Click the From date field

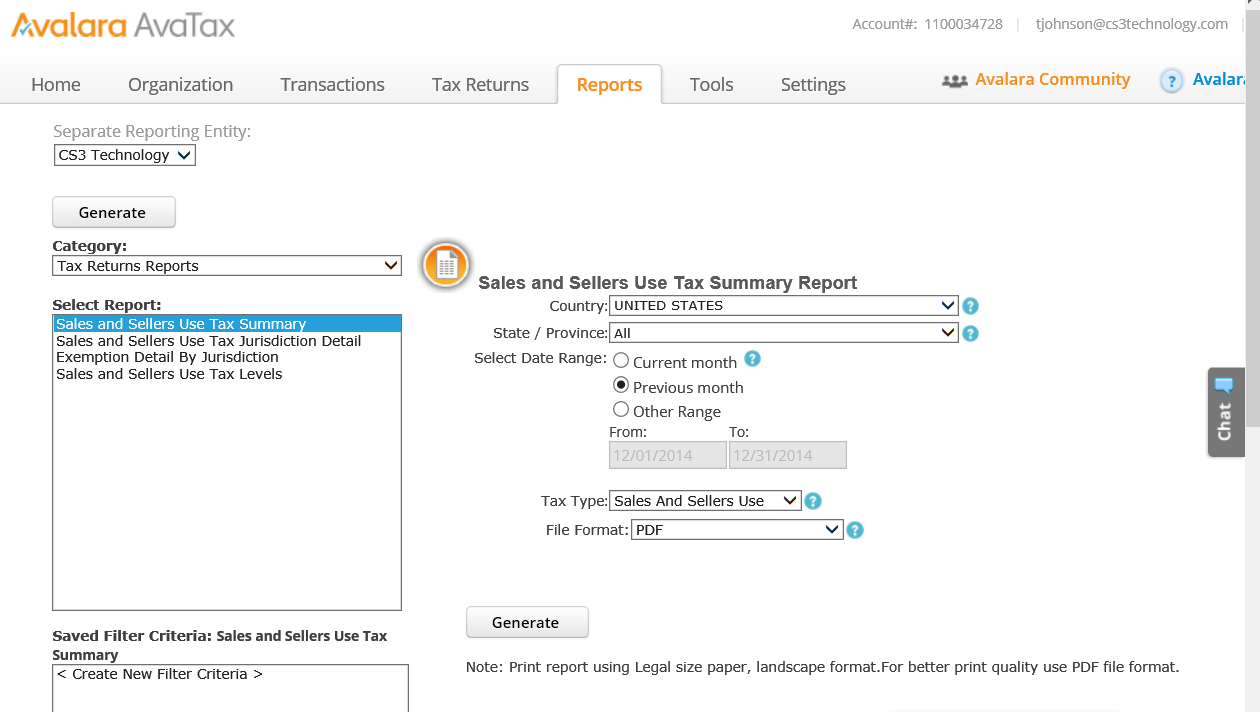[x=668, y=455]
